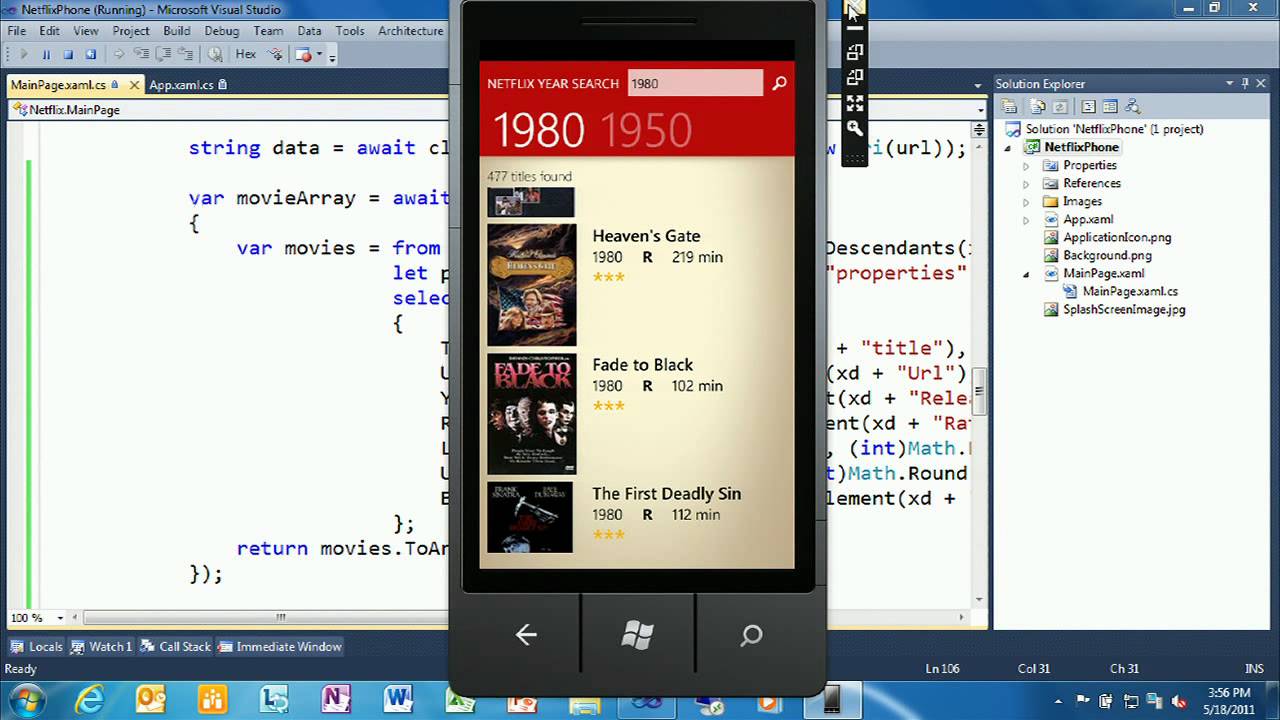Image resolution: width=1280 pixels, height=720 pixels.
Task: Collapse the NetflixPhone project node
Action: tap(1007, 147)
